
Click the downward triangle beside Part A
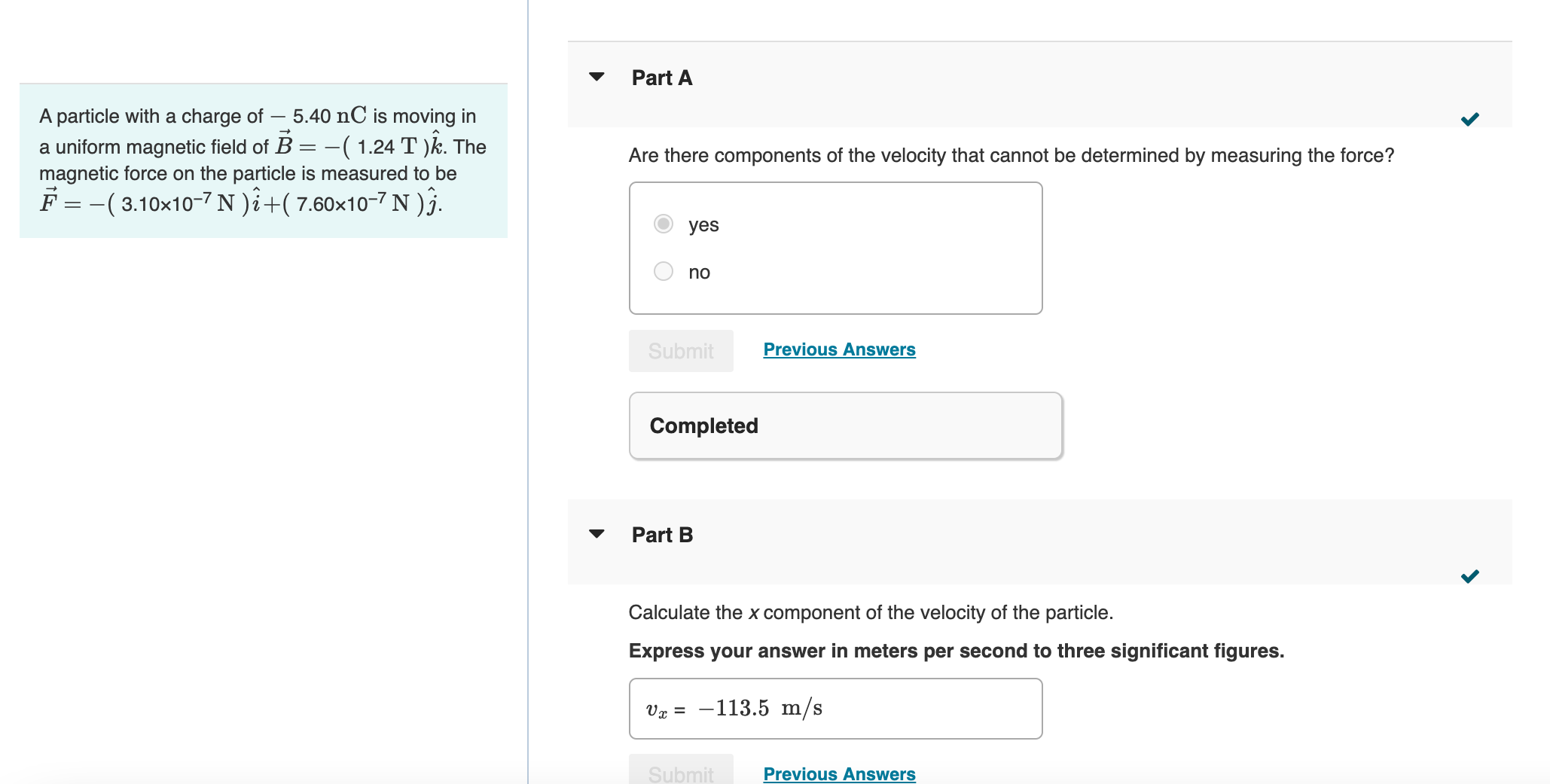[x=596, y=77]
